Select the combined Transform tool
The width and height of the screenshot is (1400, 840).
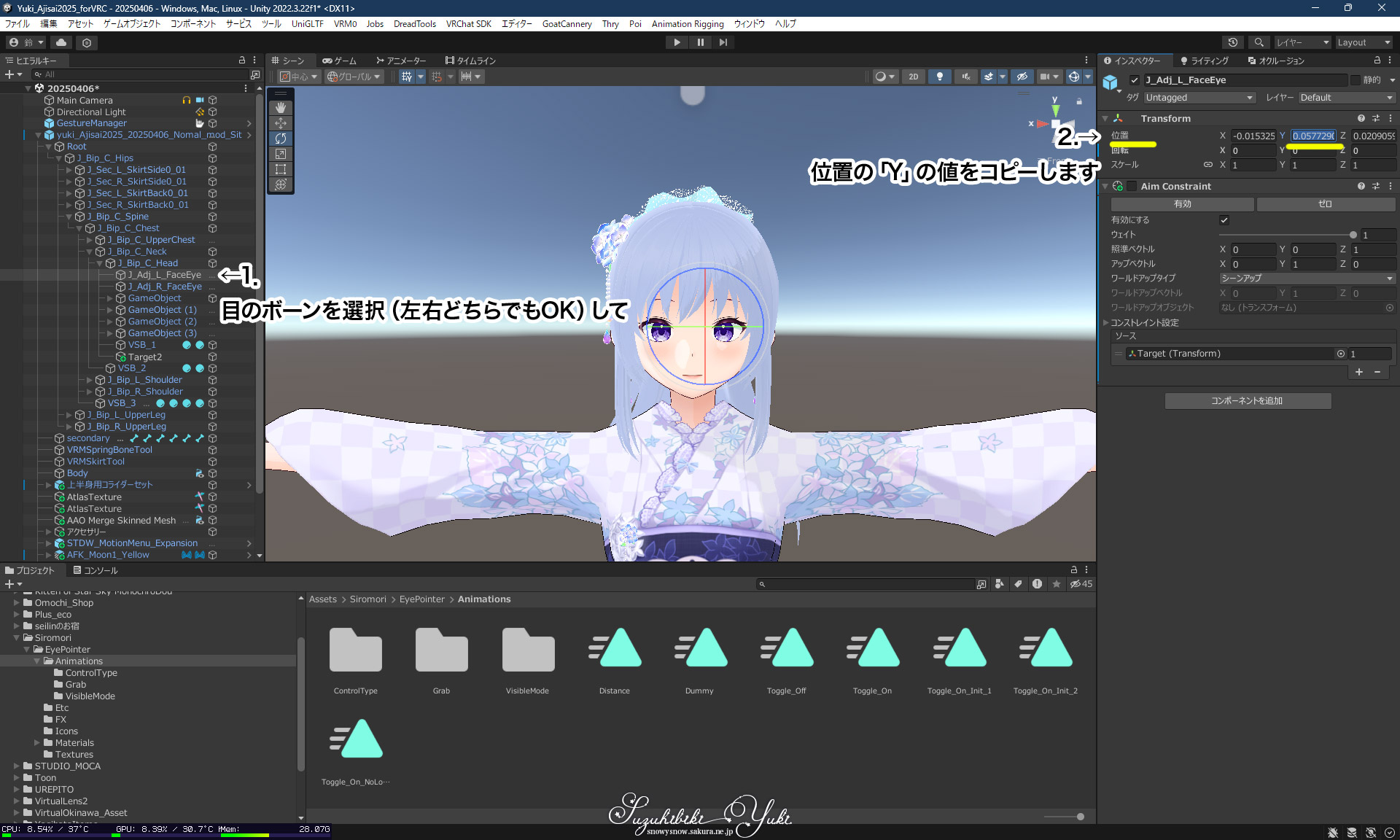click(x=281, y=184)
